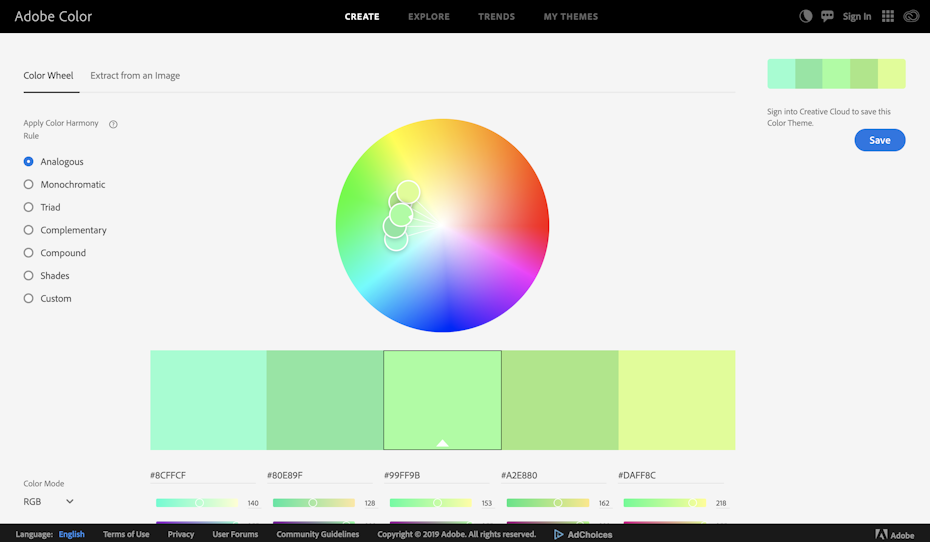This screenshot has width=930, height=542.
Task: Click the red slider handle at 140
Action: click(199, 503)
